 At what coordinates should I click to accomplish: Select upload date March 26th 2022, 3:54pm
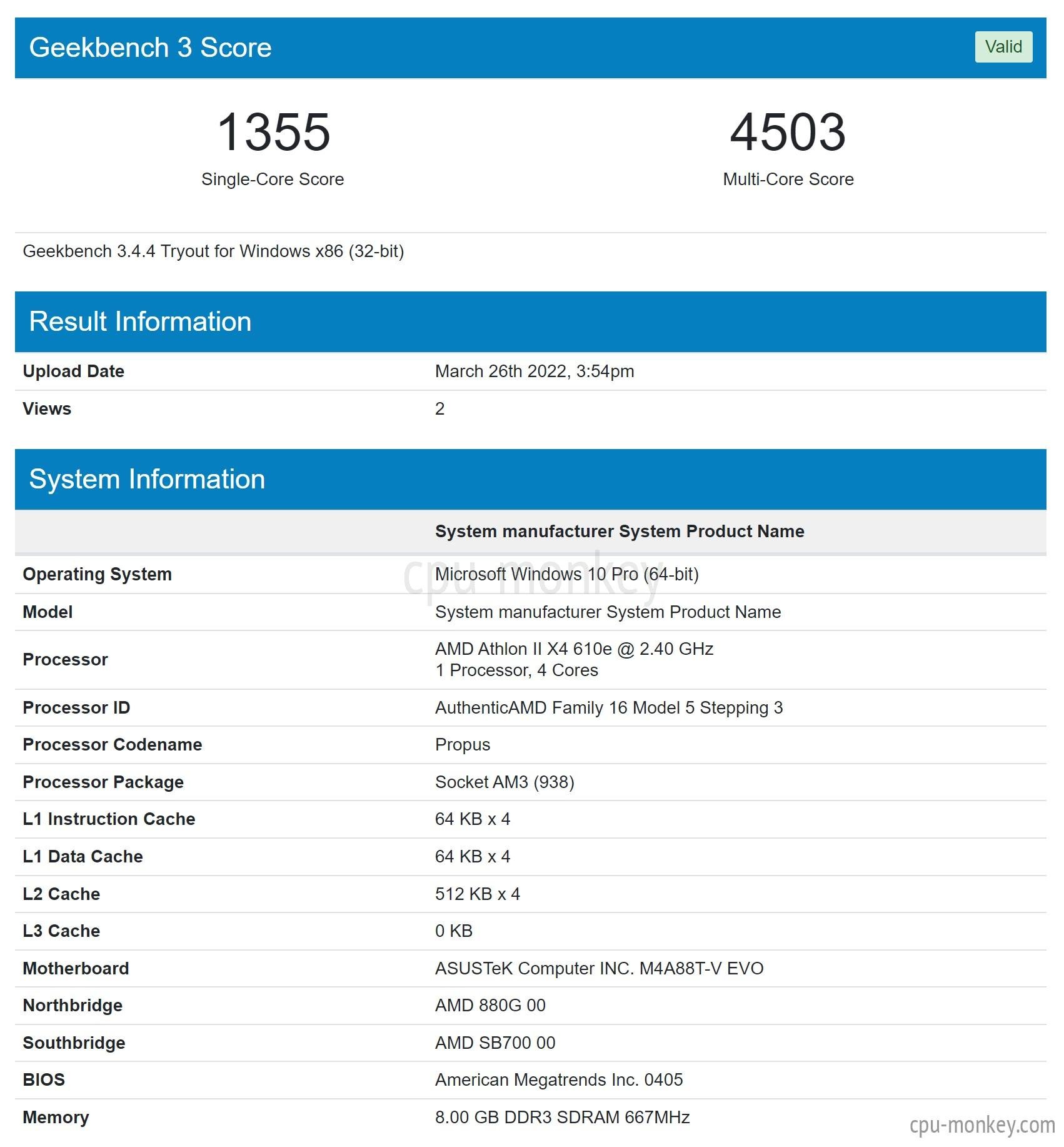[x=535, y=371]
